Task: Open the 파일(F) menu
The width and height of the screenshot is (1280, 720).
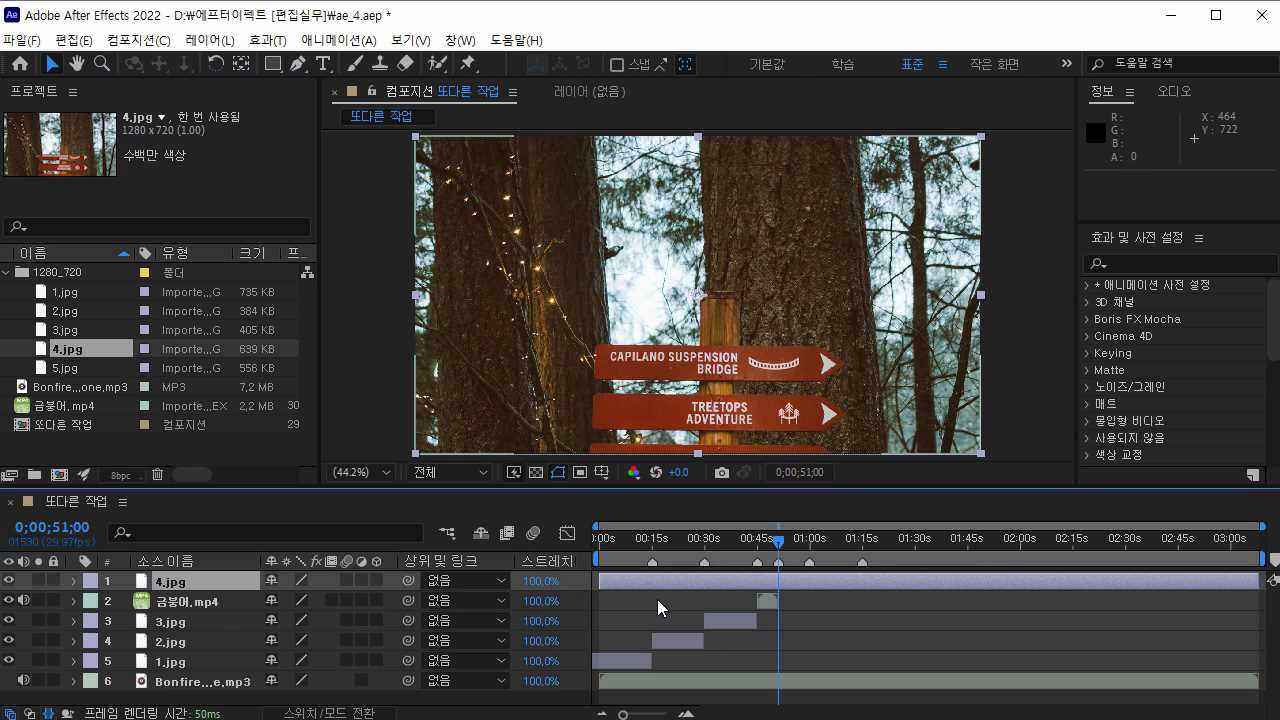Action: (x=21, y=40)
